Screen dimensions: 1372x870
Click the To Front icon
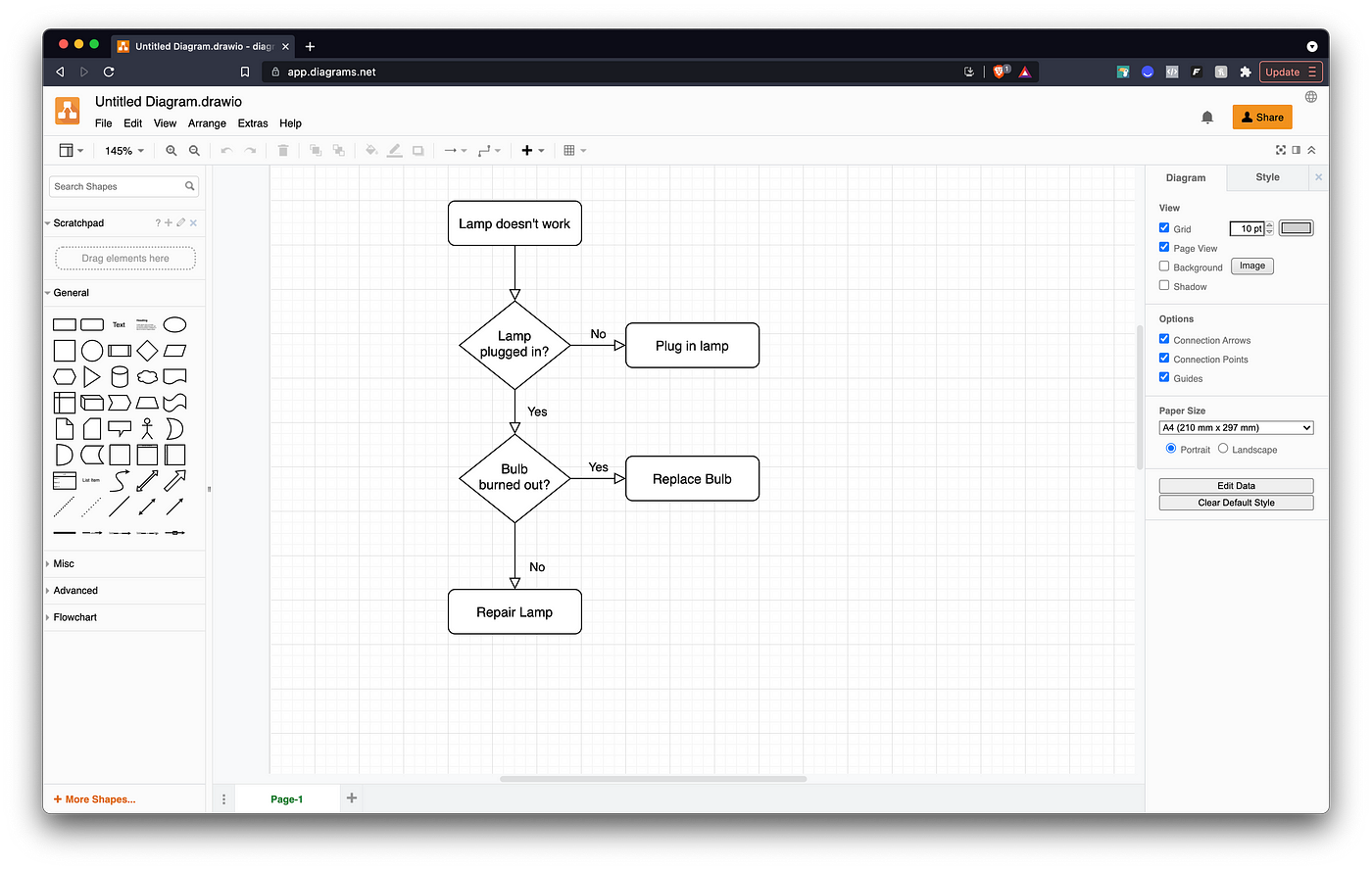coord(316,151)
